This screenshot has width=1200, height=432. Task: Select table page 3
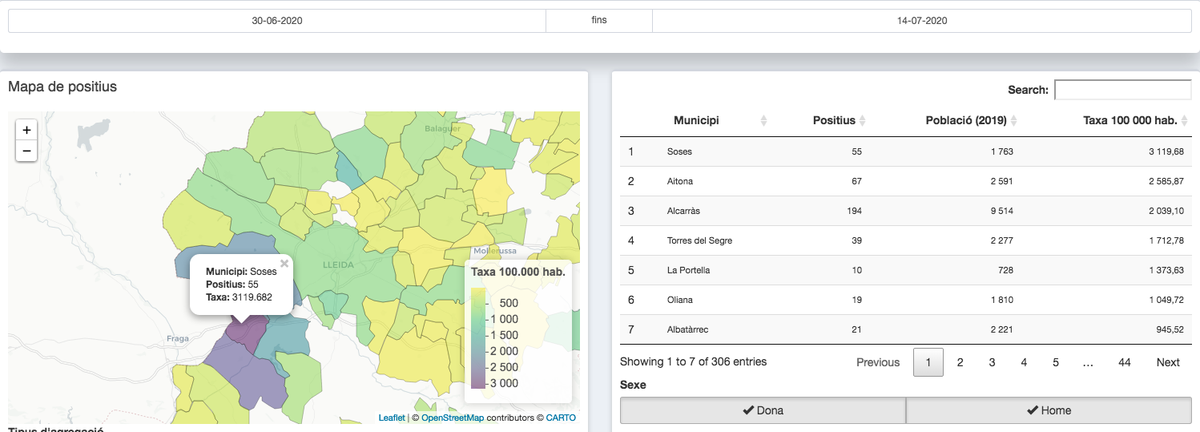pos(992,362)
